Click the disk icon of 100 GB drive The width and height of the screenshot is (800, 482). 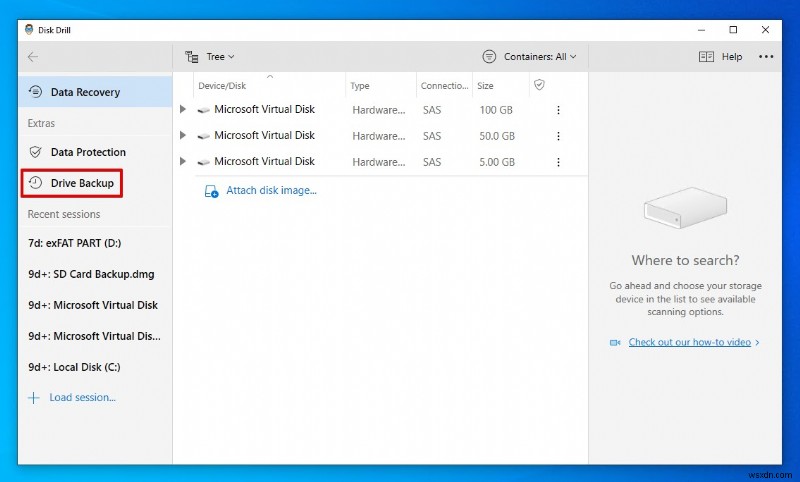(x=204, y=110)
